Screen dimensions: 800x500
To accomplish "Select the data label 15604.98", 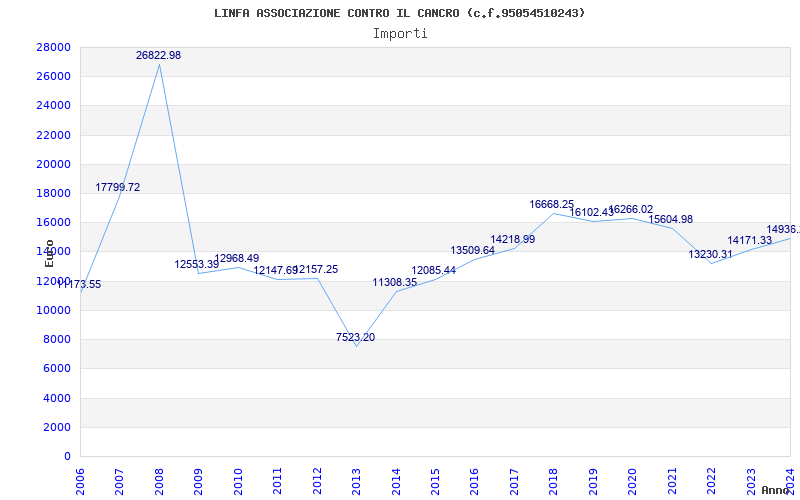I will (x=670, y=219).
